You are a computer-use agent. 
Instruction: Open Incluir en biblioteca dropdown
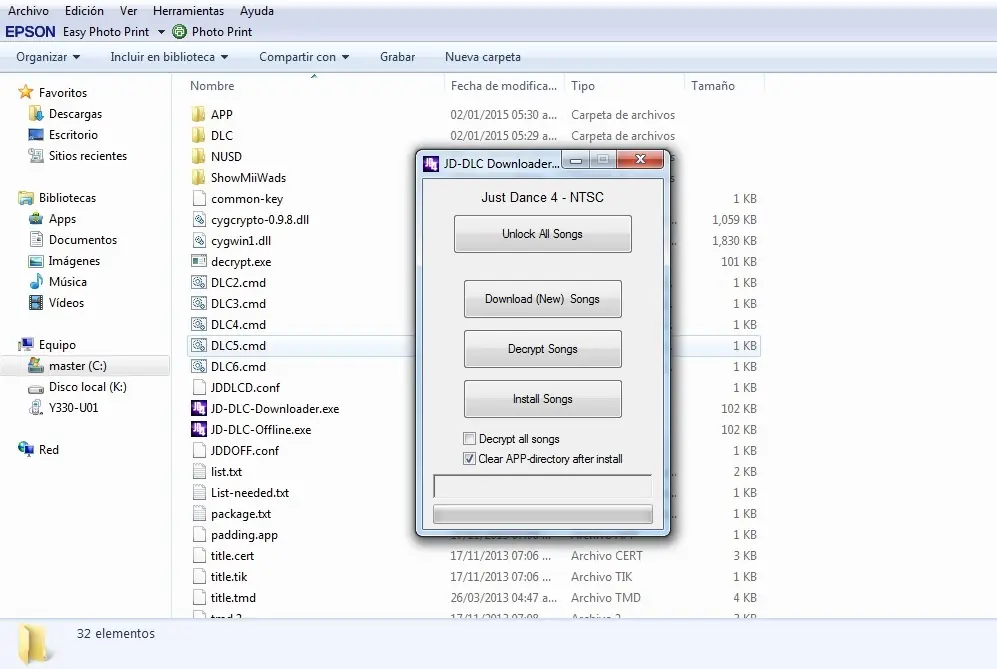click(x=169, y=57)
